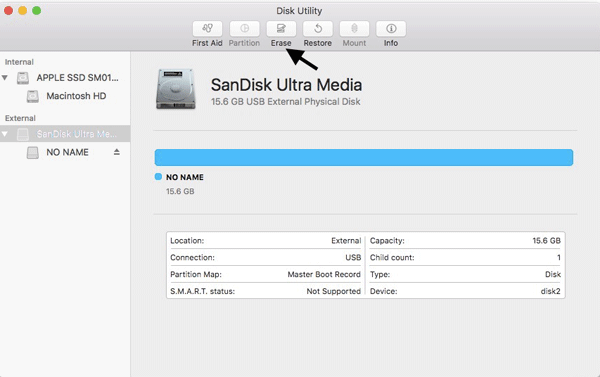Click the First Aid label
The height and width of the screenshot is (377, 600).
click(207, 43)
